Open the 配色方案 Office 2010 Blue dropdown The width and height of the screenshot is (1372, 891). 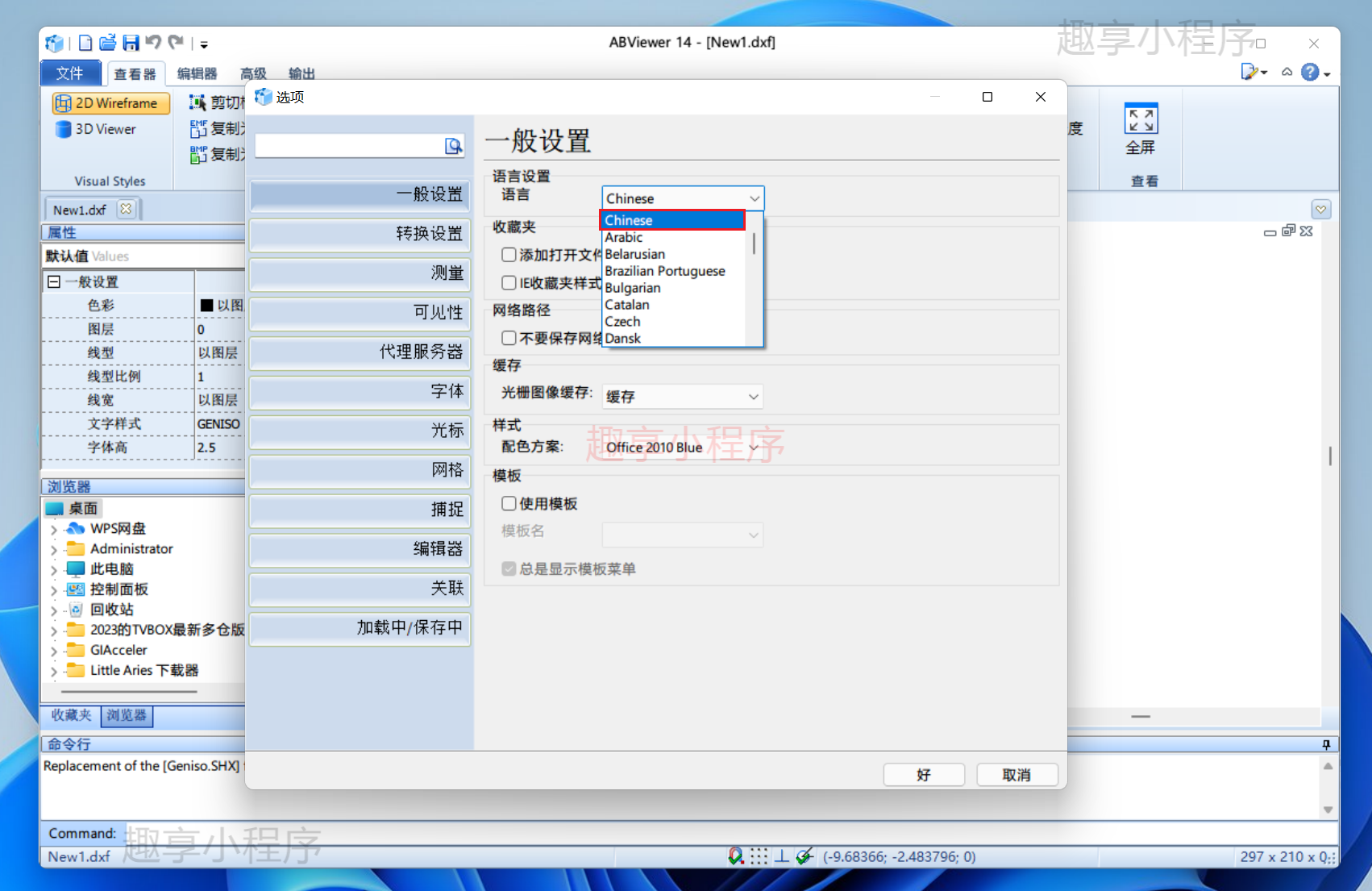683,447
